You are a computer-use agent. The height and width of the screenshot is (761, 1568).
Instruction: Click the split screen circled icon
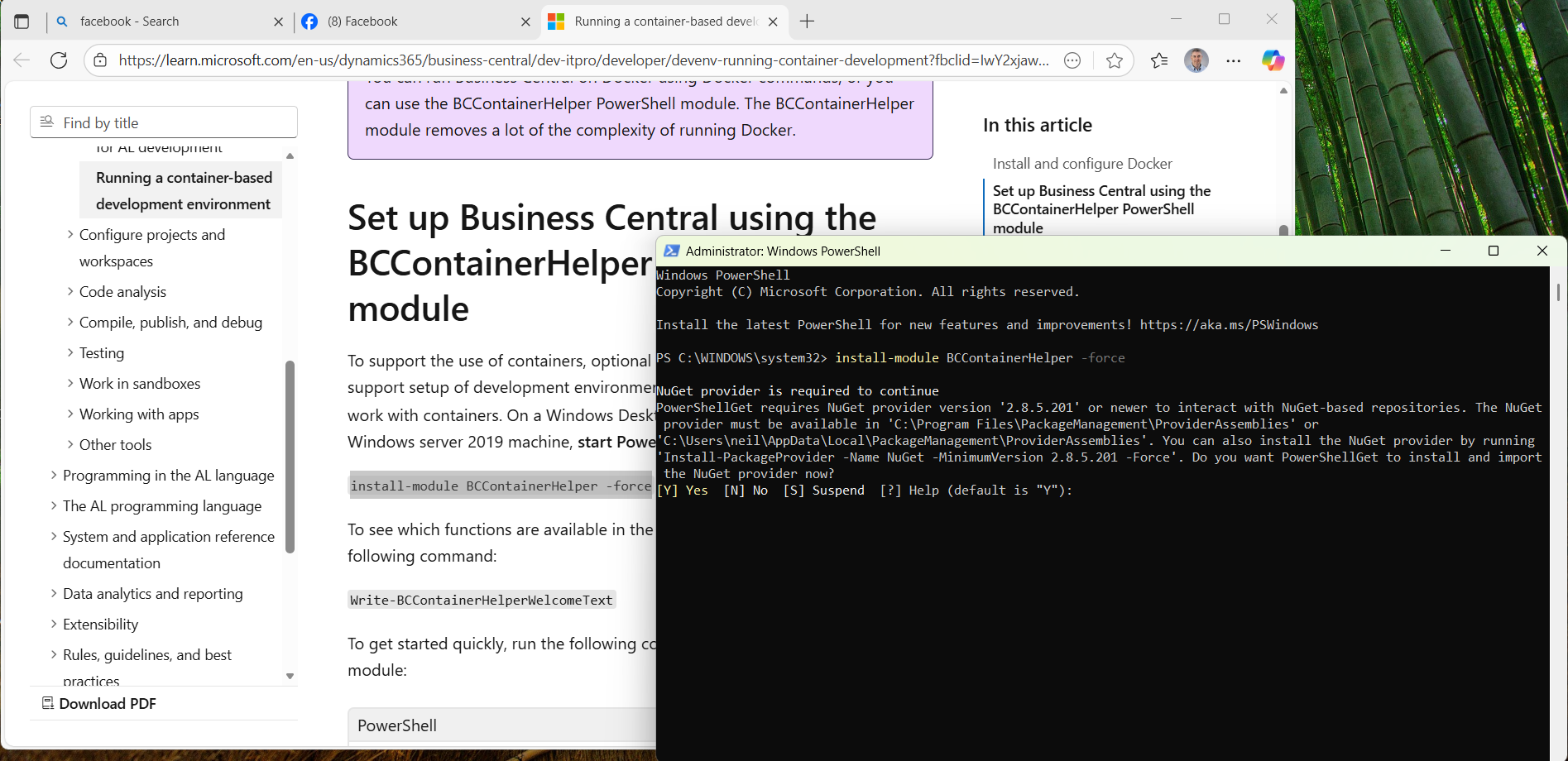[x=1072, y=60]
